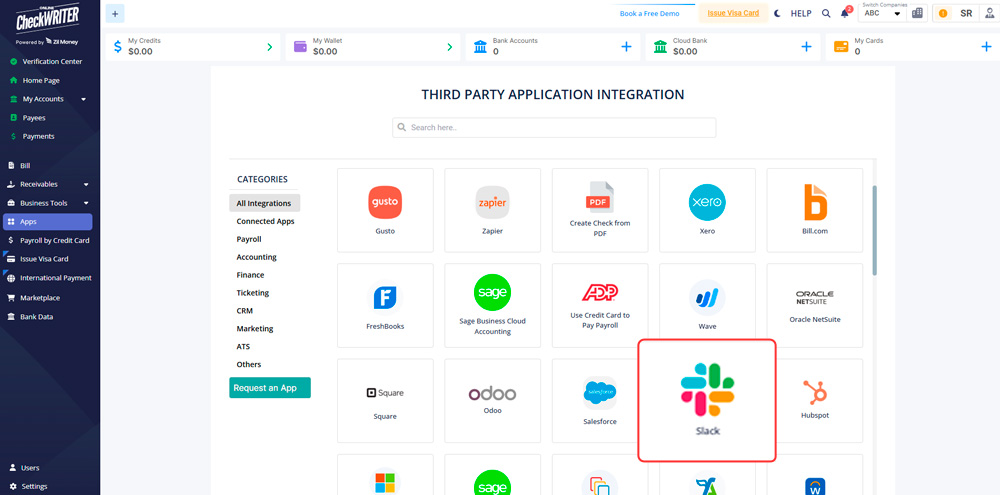Image resolution: width=1000 pixels, height=495 pixels.
Task: Open the Square integration
Action: pos(385,401)
